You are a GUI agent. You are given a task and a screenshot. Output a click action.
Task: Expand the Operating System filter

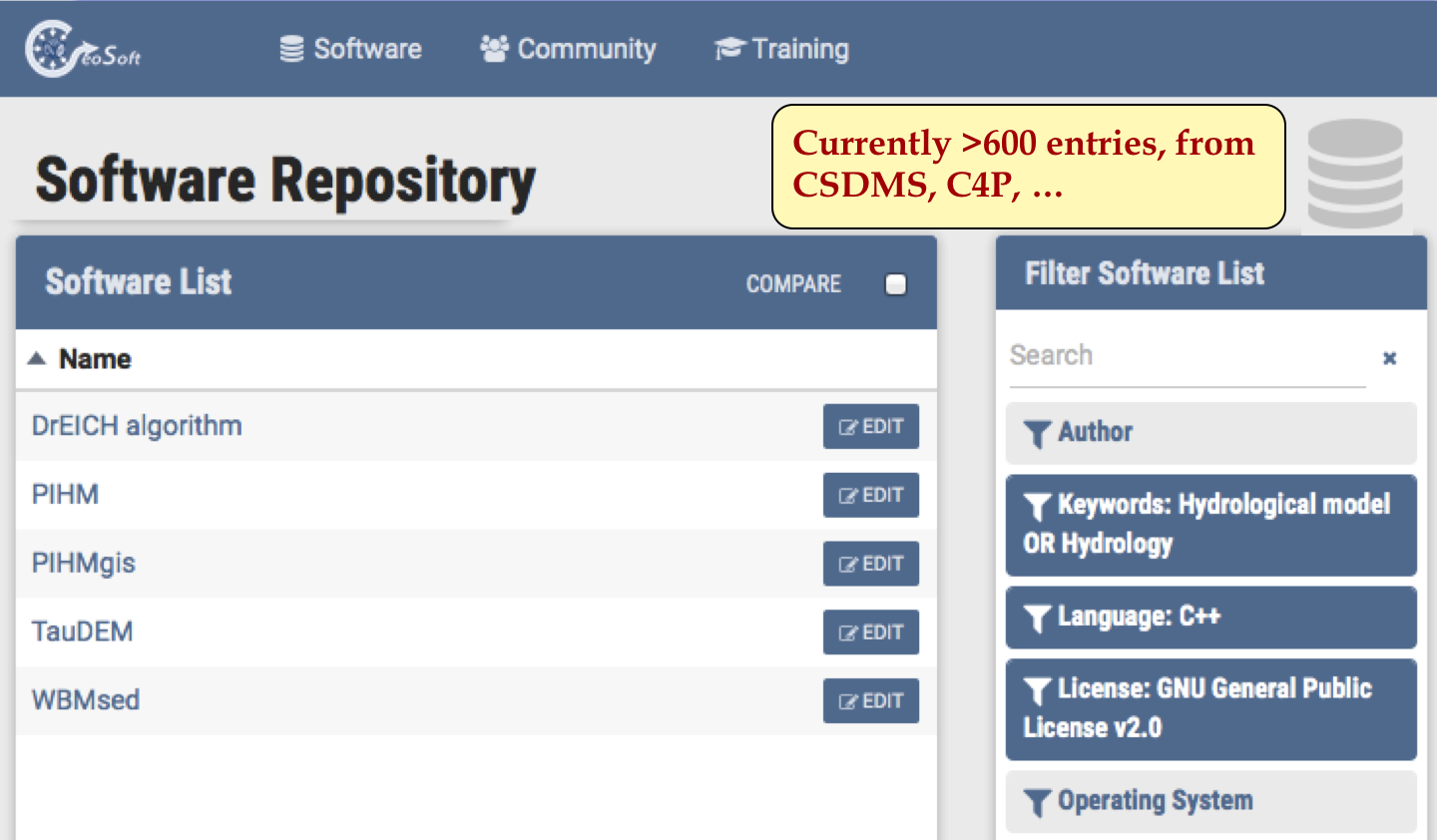coord(1210,801)
